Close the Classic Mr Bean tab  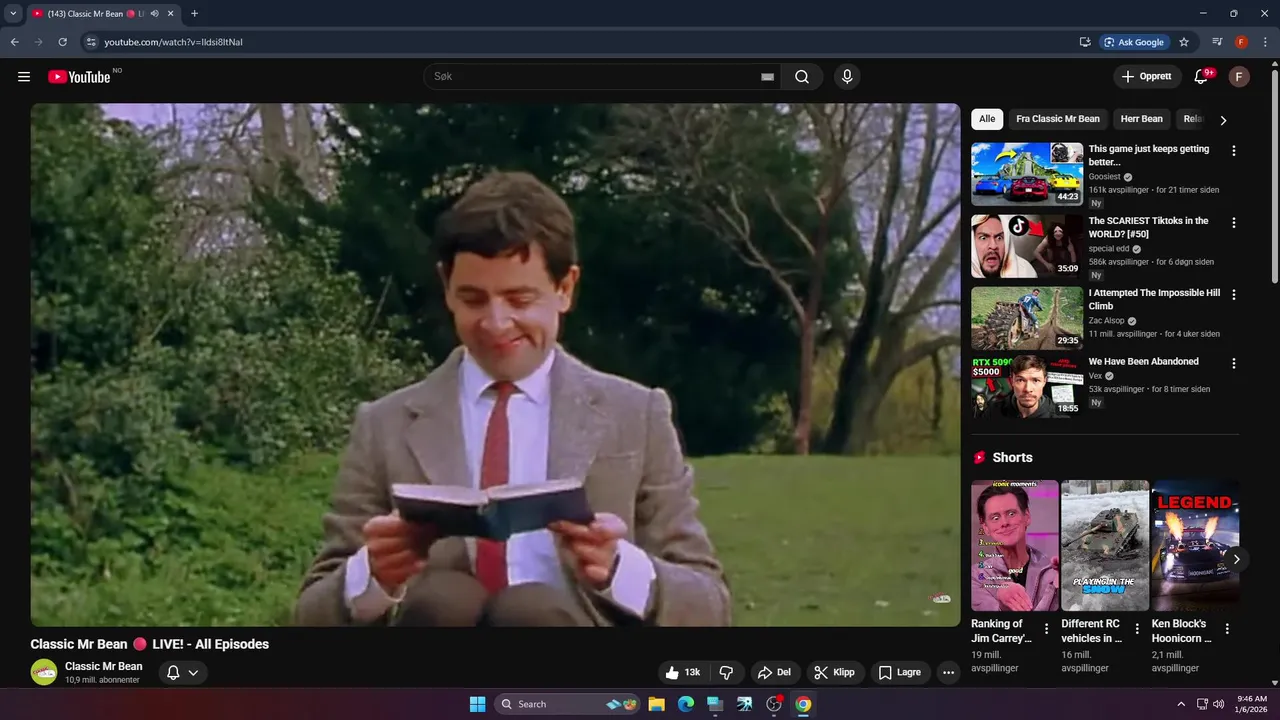(x=171, y=14)
